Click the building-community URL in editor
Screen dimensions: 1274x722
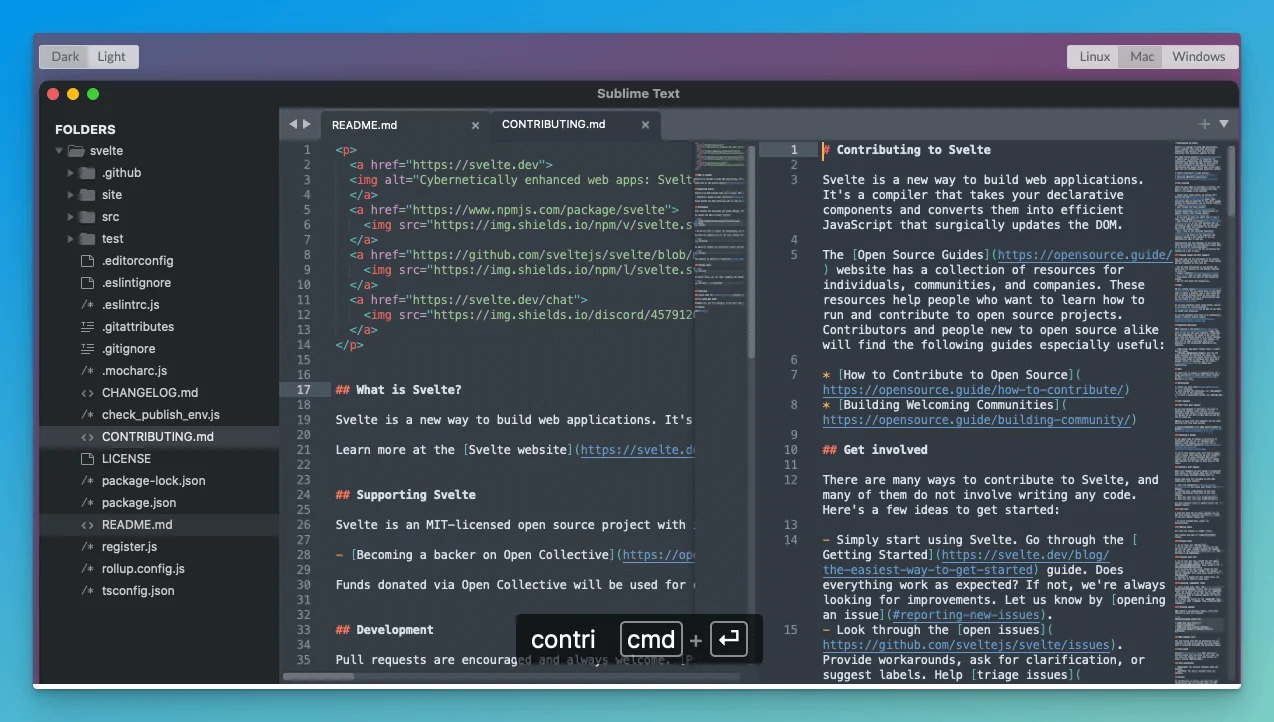tap(976, 420)
